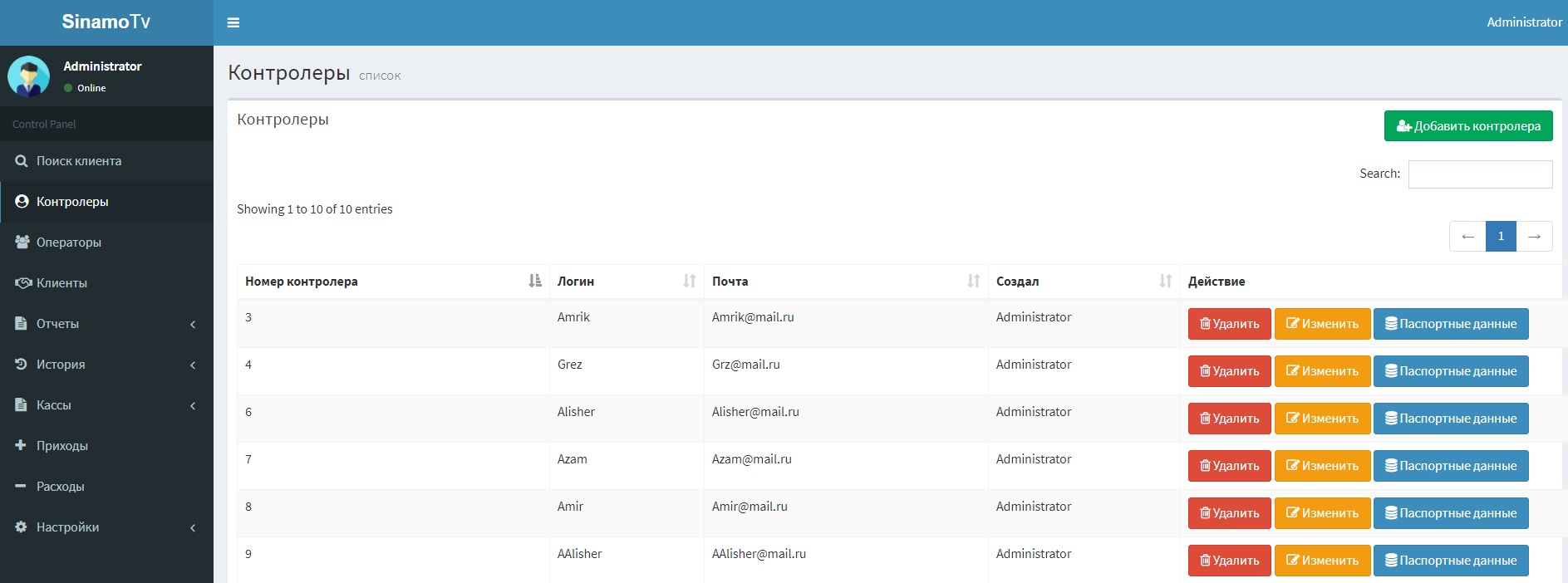Sort by Почта column arrows
Image resolution: width=1568 pixels, height=583 pixels.
click(973, 282)
